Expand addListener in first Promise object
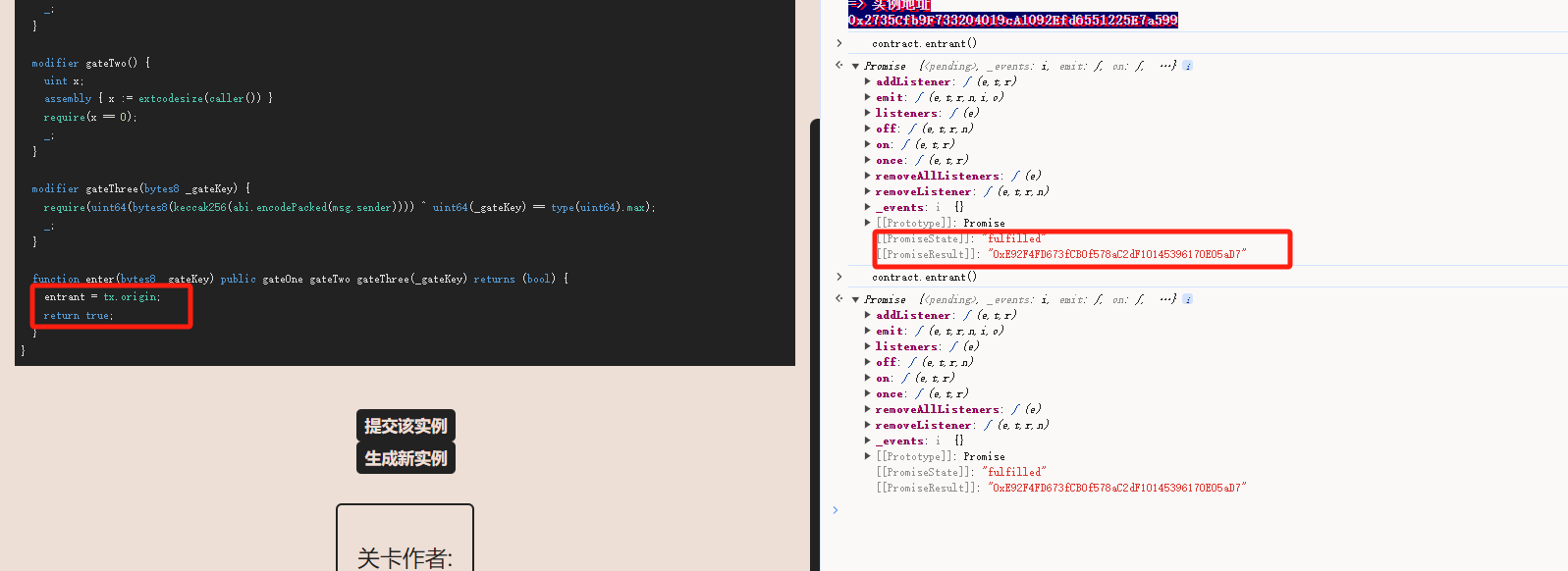This screenshot has width=1568, height=571. pos(868,81)
